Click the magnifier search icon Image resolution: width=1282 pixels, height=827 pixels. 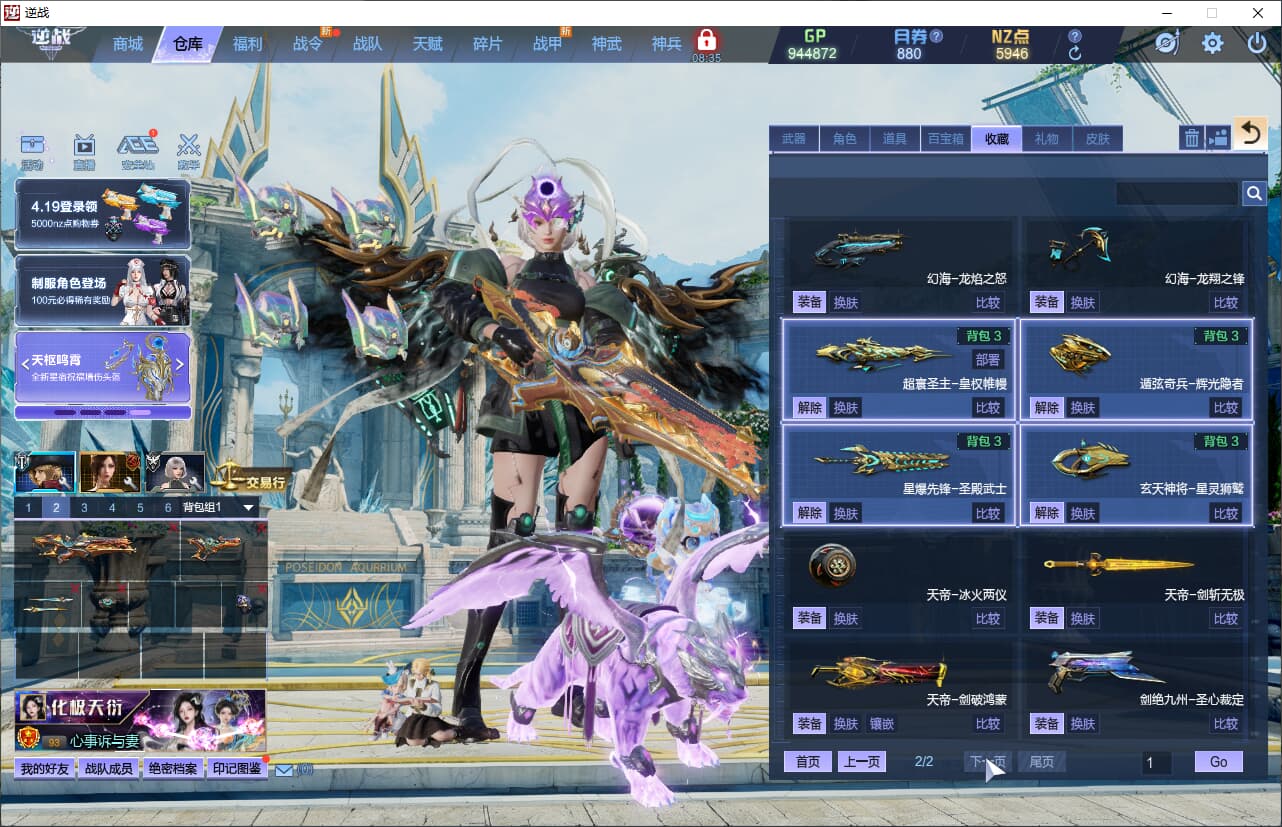tap(1254, 193)
